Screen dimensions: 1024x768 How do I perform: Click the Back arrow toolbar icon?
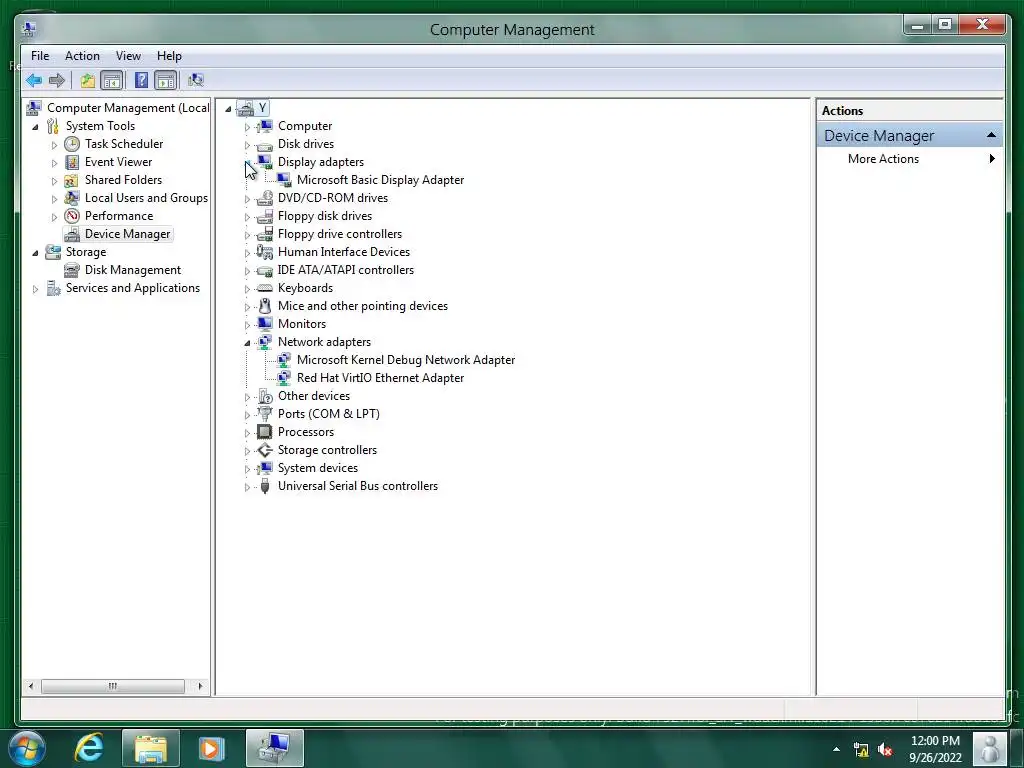click(x=34, y=80)
